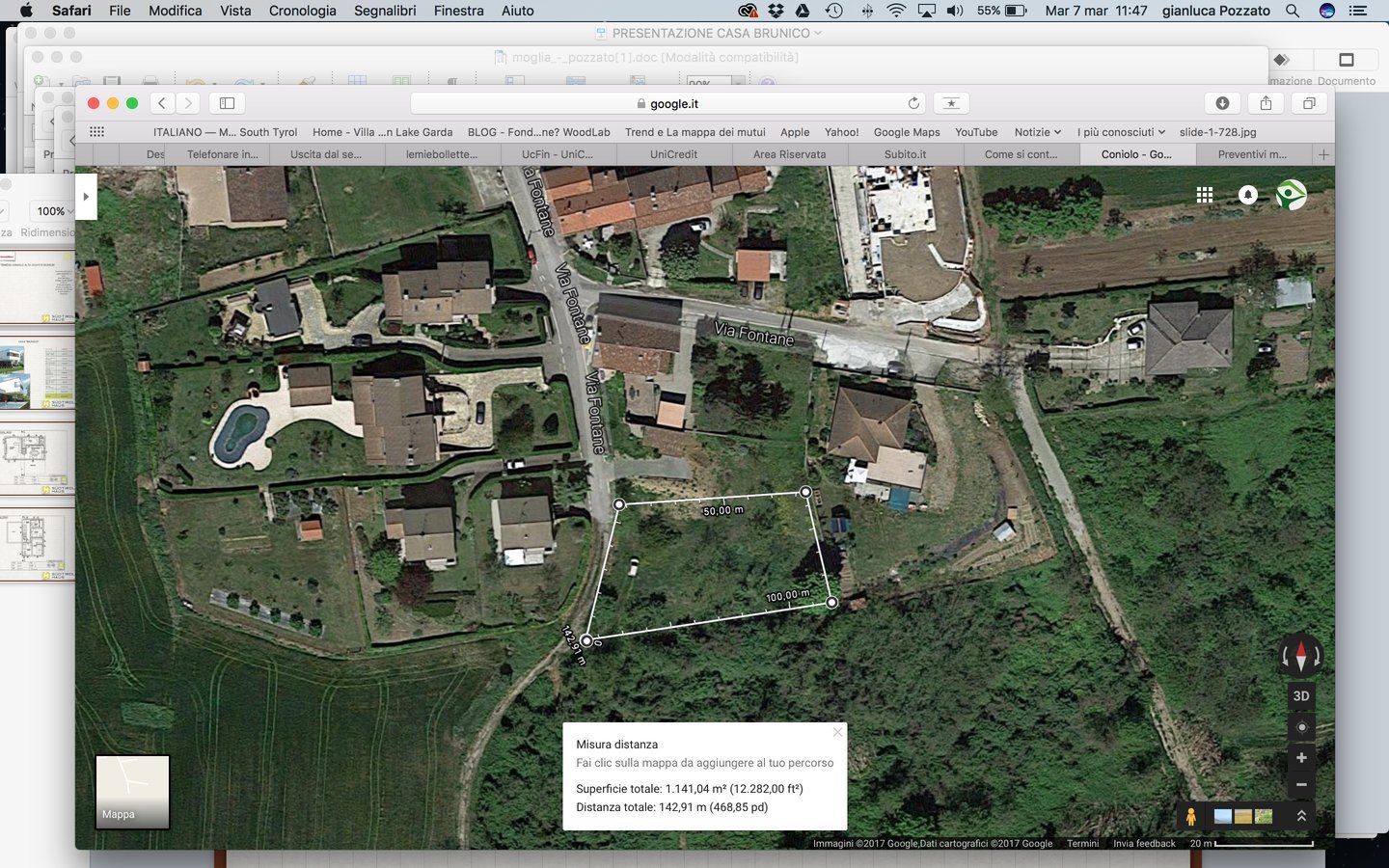Expand the 'I più conosciuti' bookmarks folder
This screenshot has width=1389, height=868.
coord(1121,132)
